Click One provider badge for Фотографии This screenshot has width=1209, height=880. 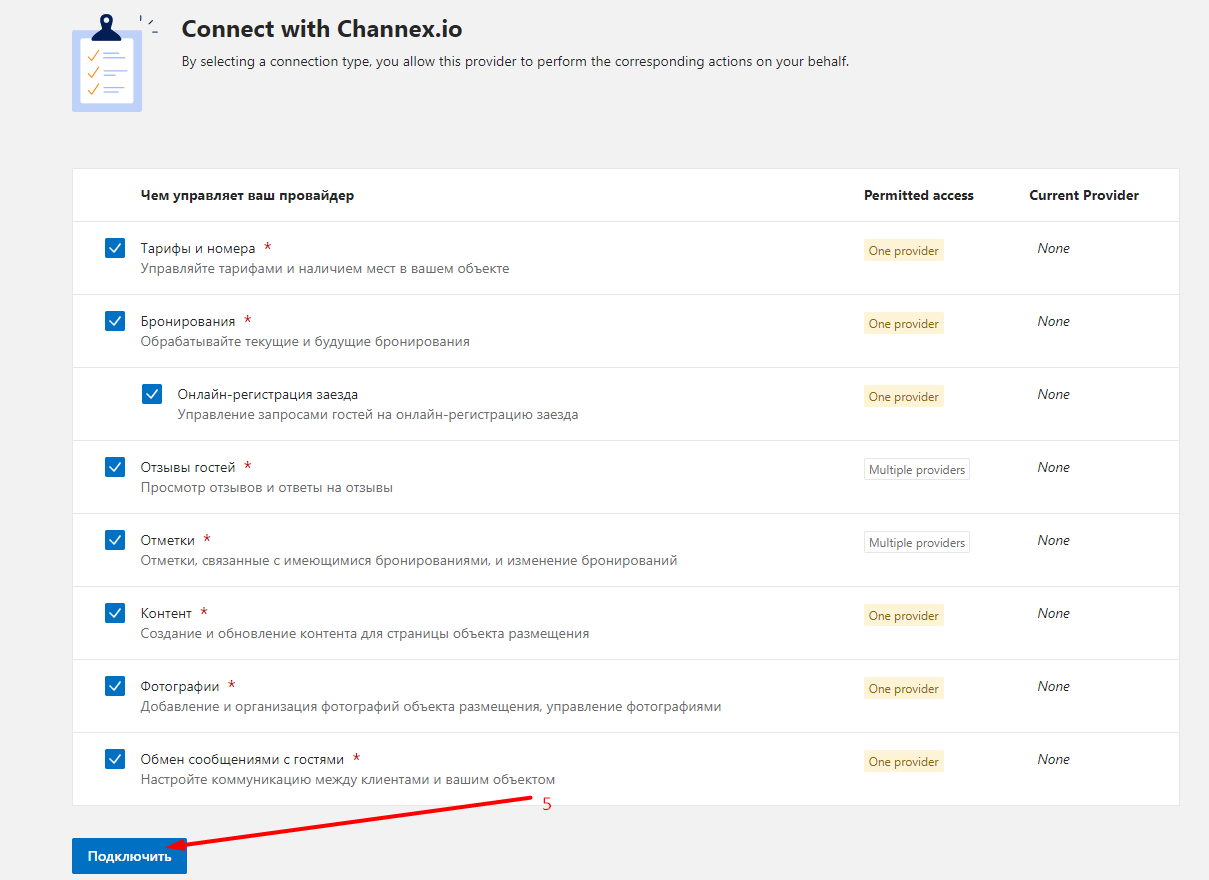904,689
